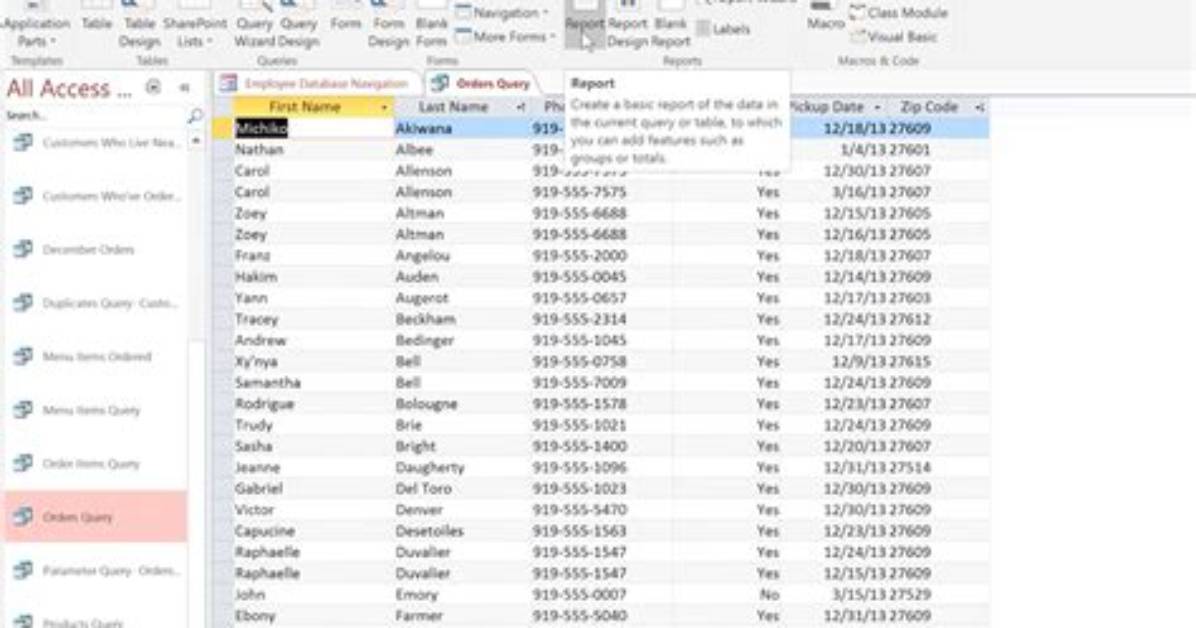Collapse the navigation pane with the chevron button

[x=184, y=88]
